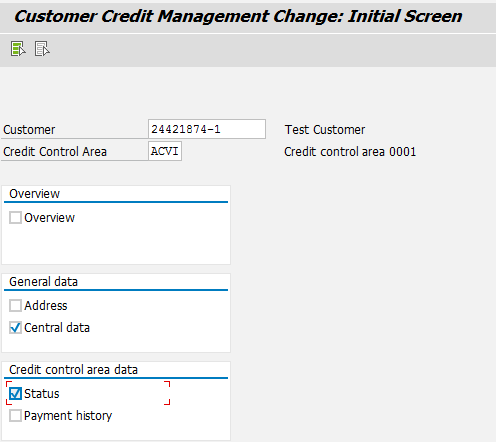Screen dimensions: 496x442
Task: Uncheck the Status checkbox
Action: (15, 394)
